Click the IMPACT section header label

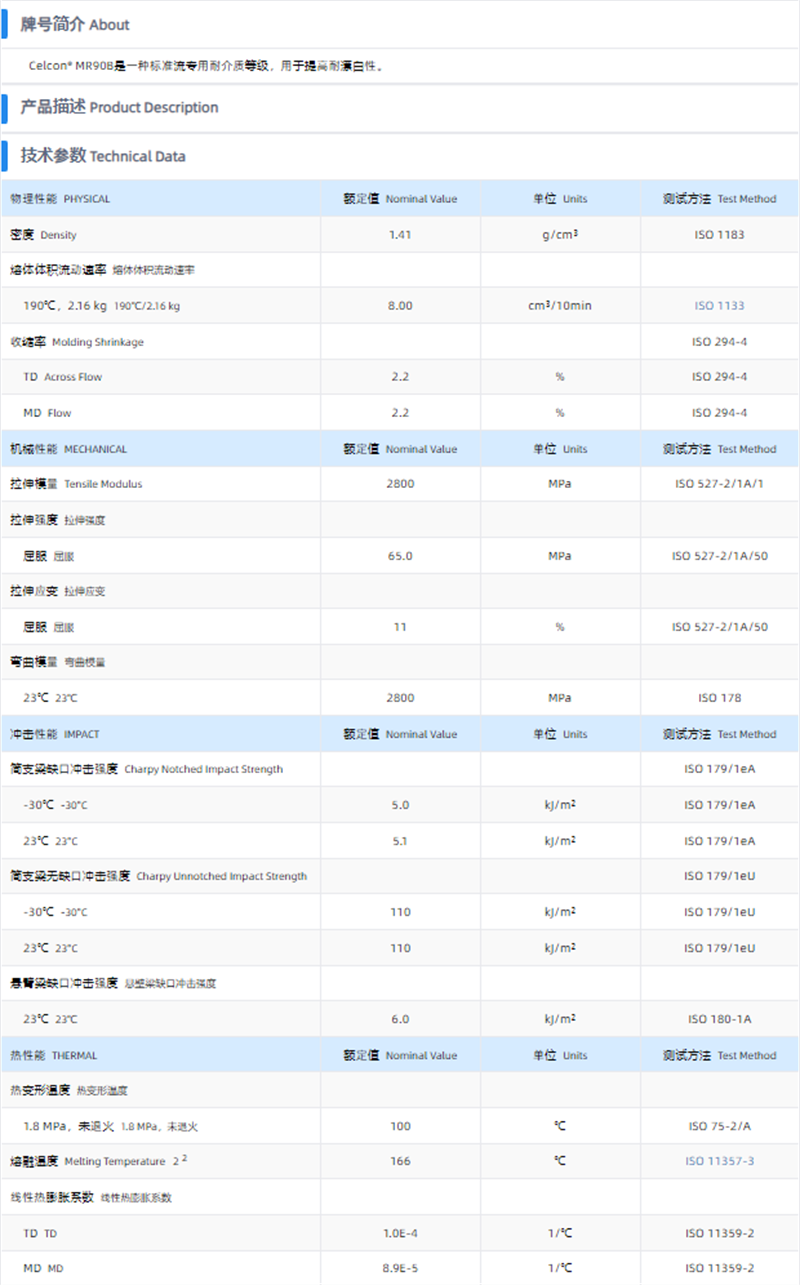[x=55, y=734]
